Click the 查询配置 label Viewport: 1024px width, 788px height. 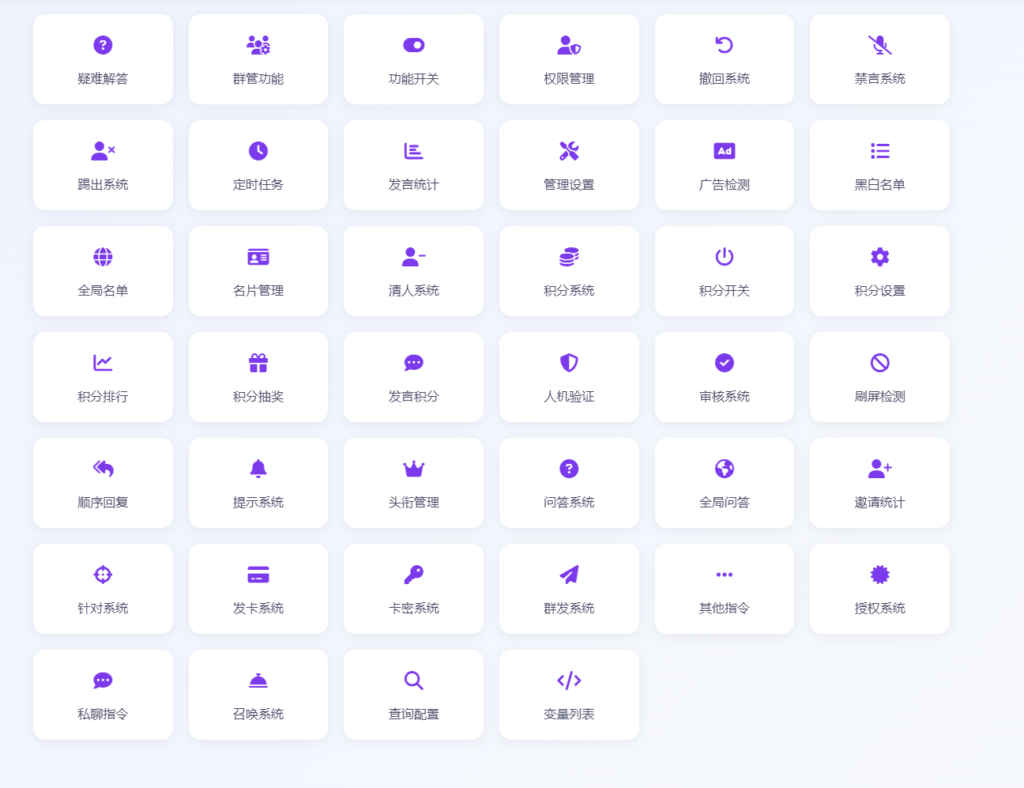click(x=413, y=714)
